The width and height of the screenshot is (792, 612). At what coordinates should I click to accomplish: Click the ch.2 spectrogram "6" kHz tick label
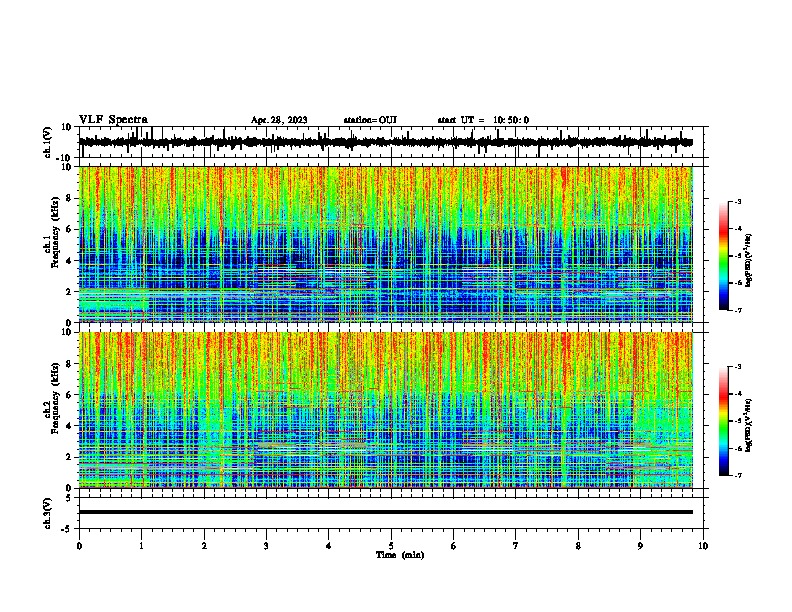70,395
